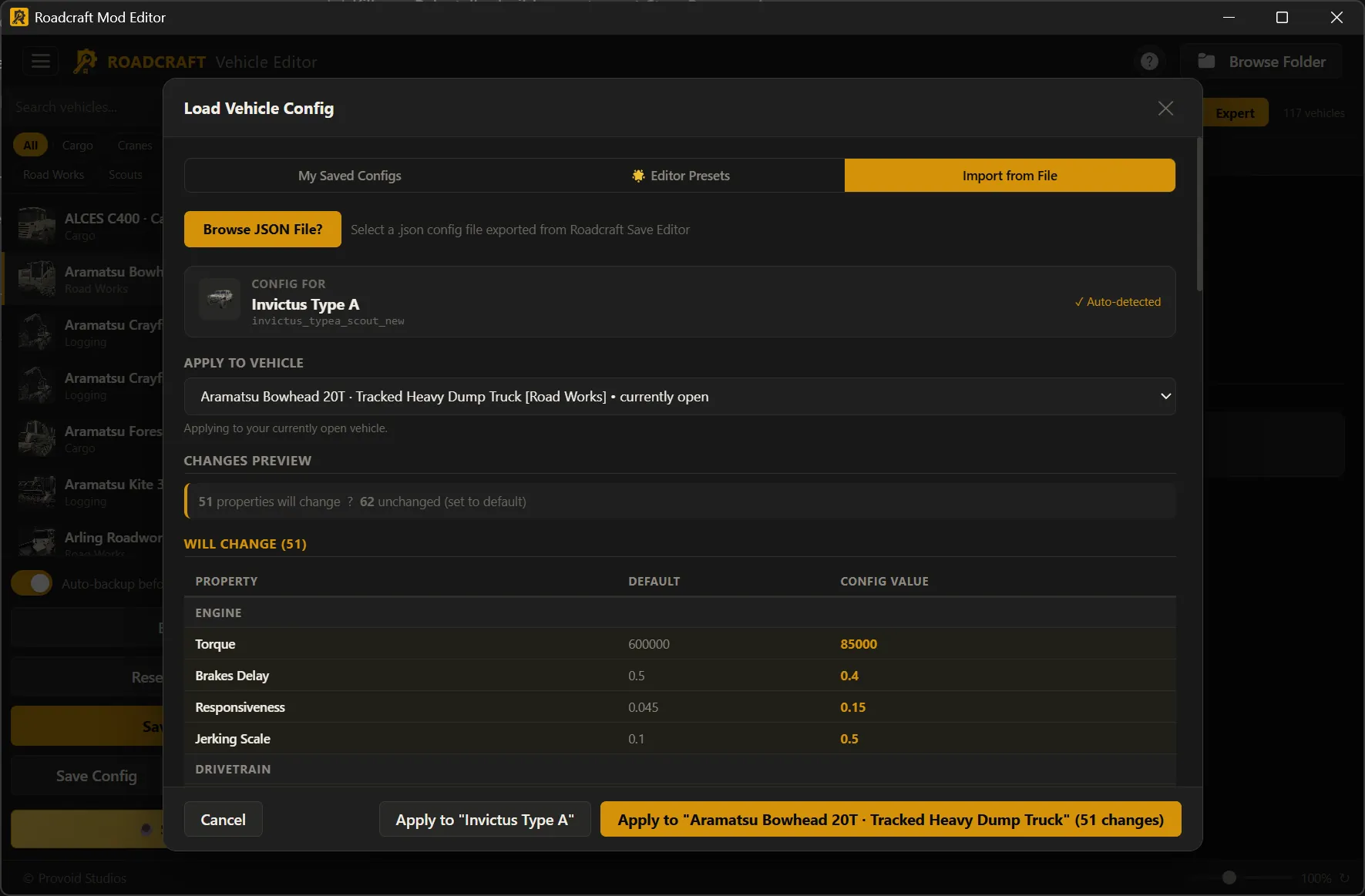
Task: Select the Road Works filter chip
Action: pyautogui.click(x=53, y=175)
